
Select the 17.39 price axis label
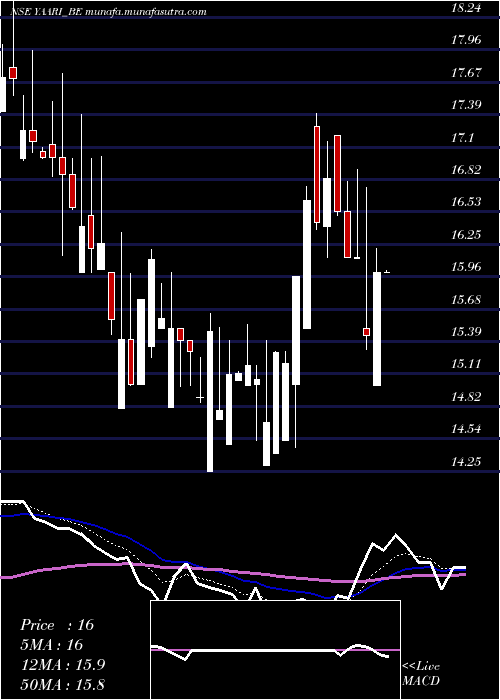click(x=466, y=105)
